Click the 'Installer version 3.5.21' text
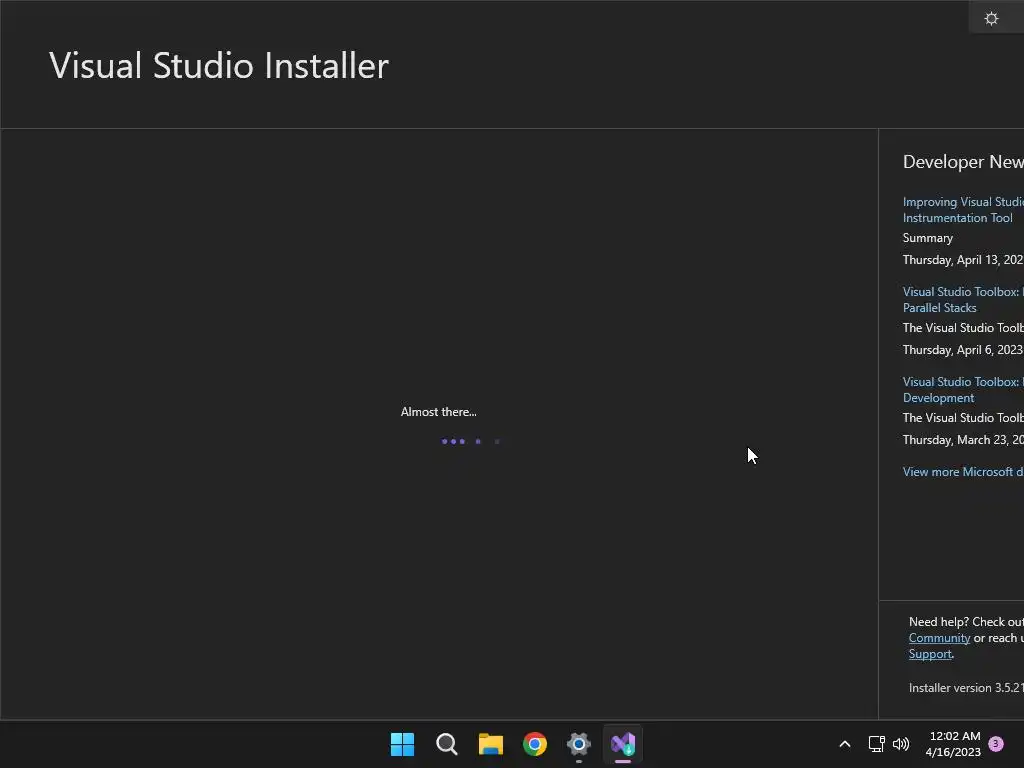This screenshot has width=1024, height=768. [x=966, y=688]
